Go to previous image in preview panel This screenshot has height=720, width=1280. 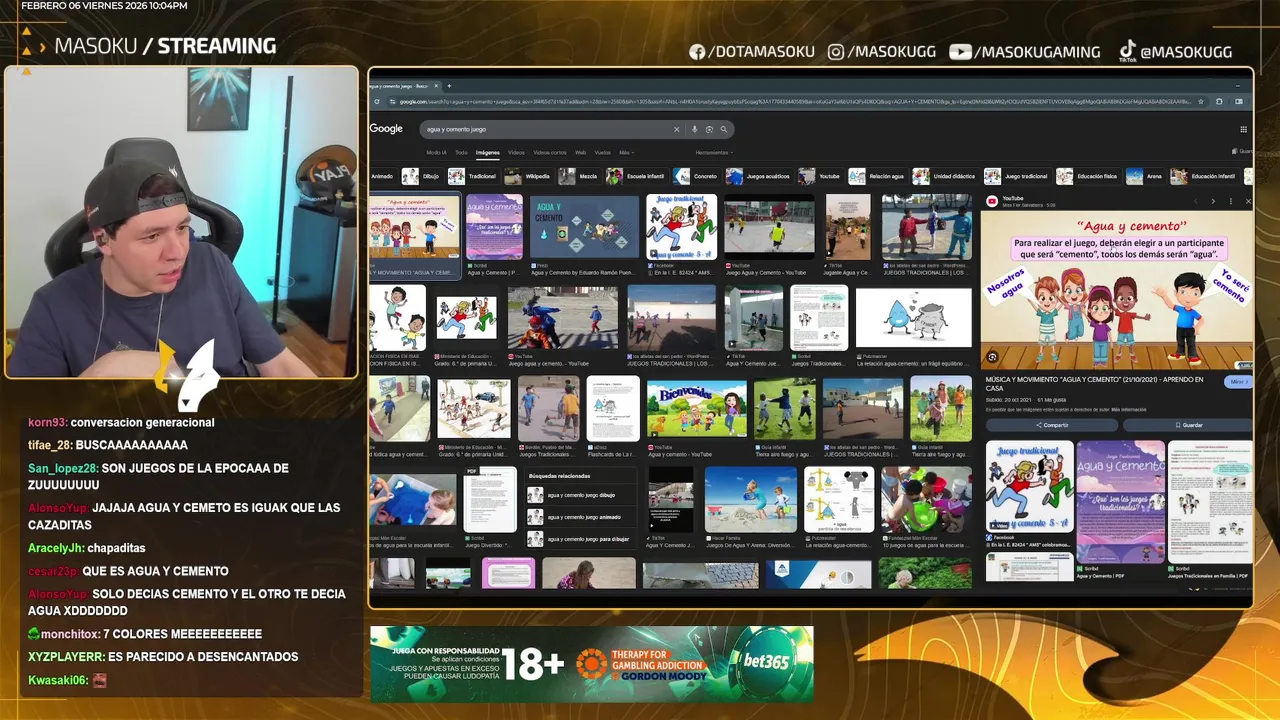[1197, 201]
